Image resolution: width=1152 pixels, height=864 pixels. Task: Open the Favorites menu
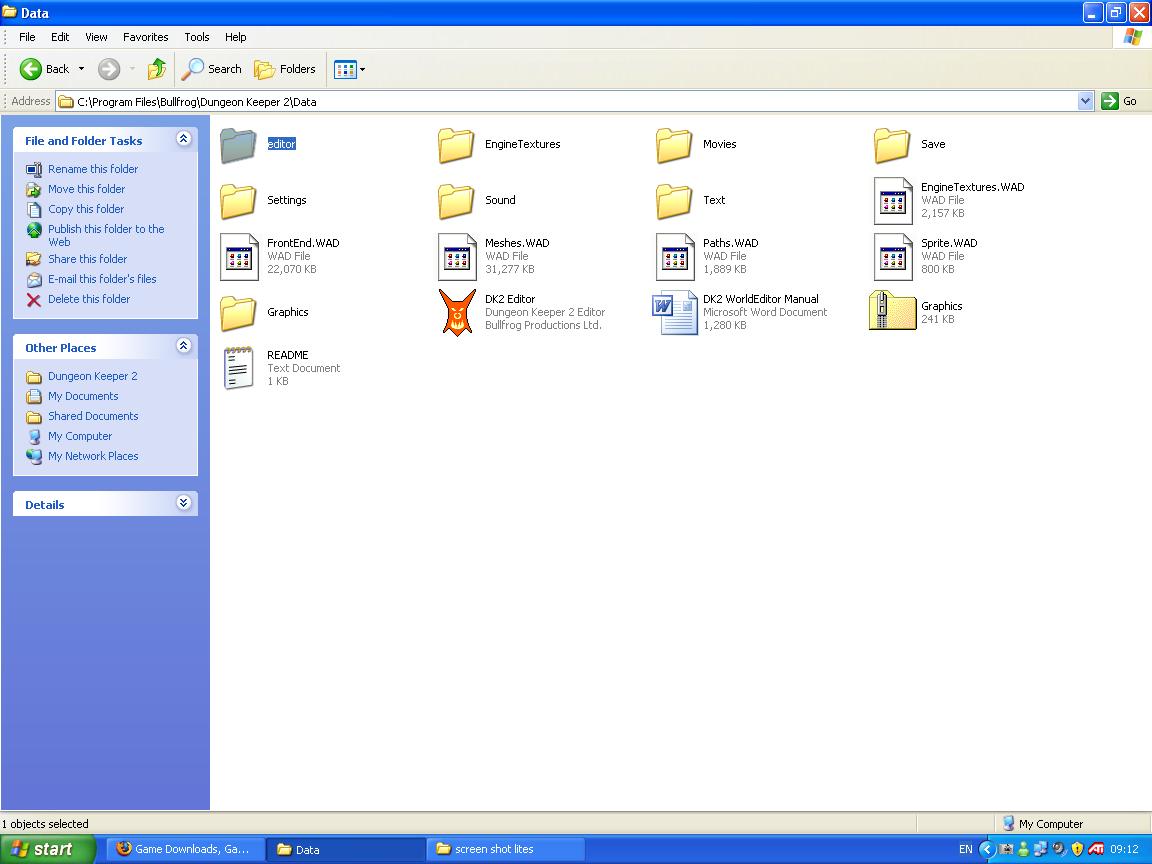pyautogui.click(x=145, y=37)
